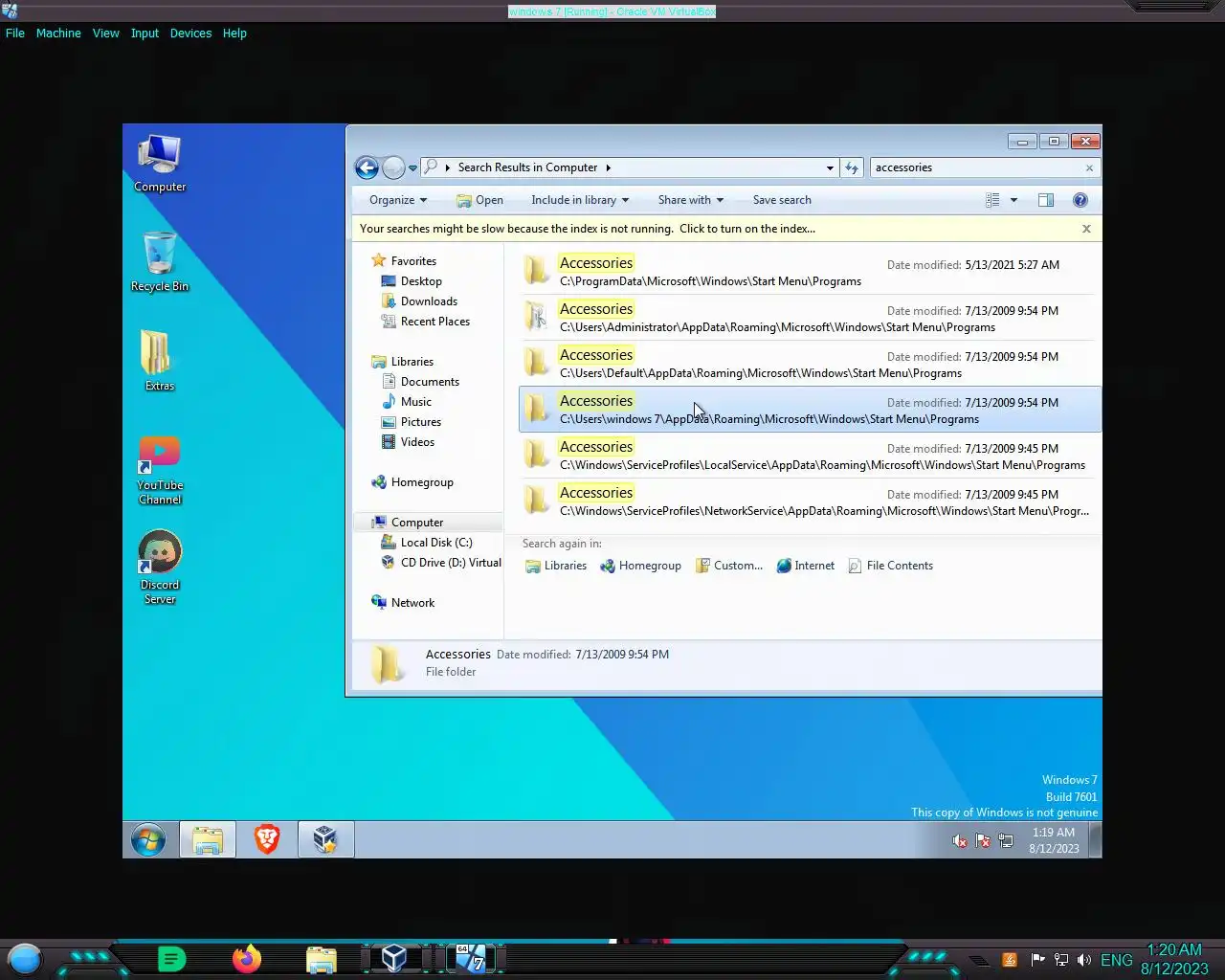Click the Open toolbar button
The height and width of the screenshot is (980, 1225).
coord(479,200)
